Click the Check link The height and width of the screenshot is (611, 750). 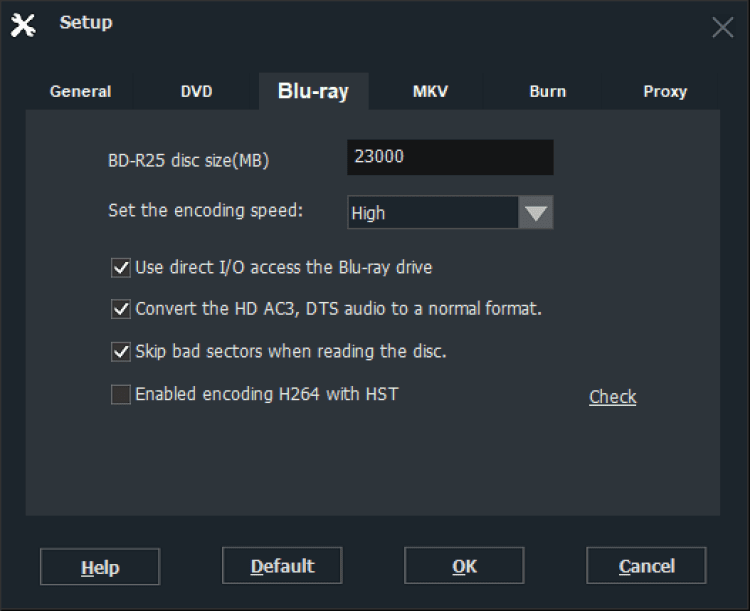613,397
